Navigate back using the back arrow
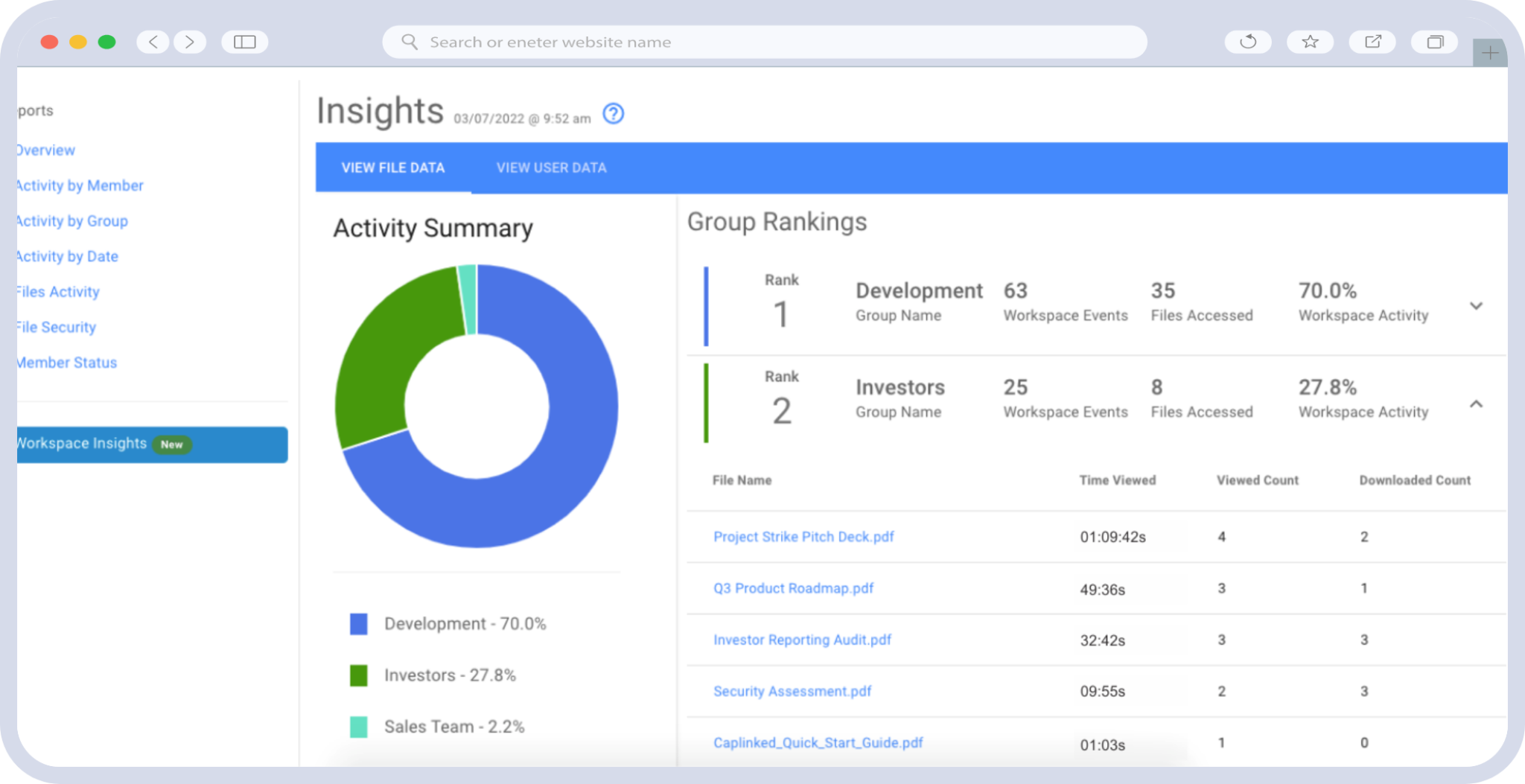This screenshot has height=784, width=1525. [153, 42]
